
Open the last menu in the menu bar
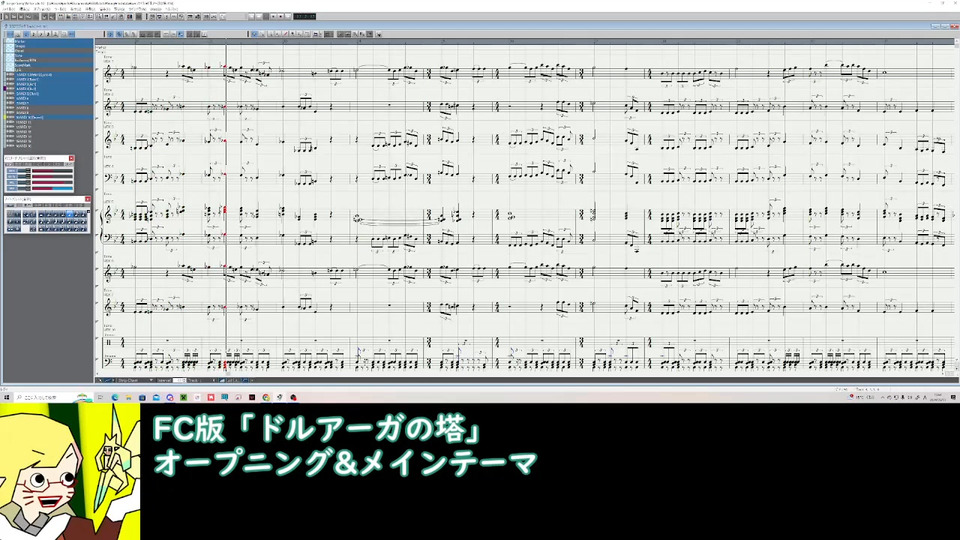[x=171, y=9]
